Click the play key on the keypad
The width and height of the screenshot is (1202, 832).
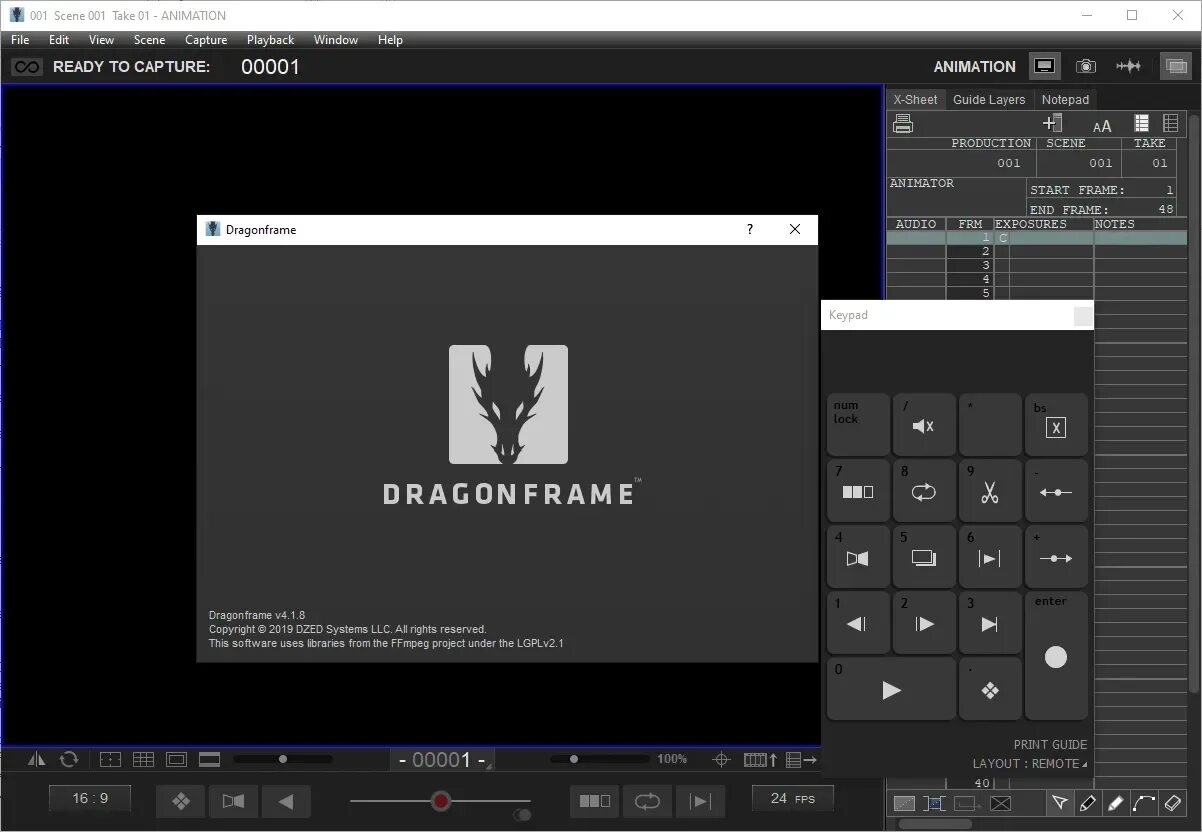pos(891,689)
